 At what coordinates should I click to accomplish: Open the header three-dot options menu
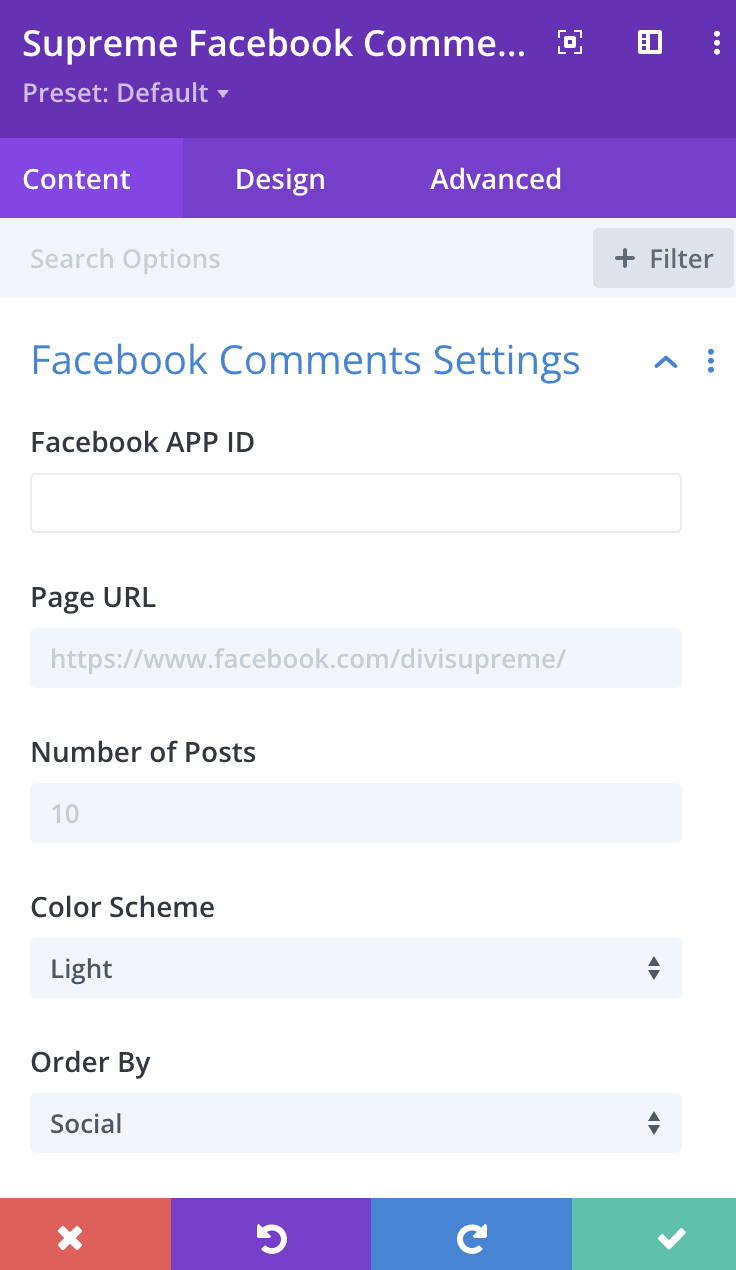coord(716,43)
